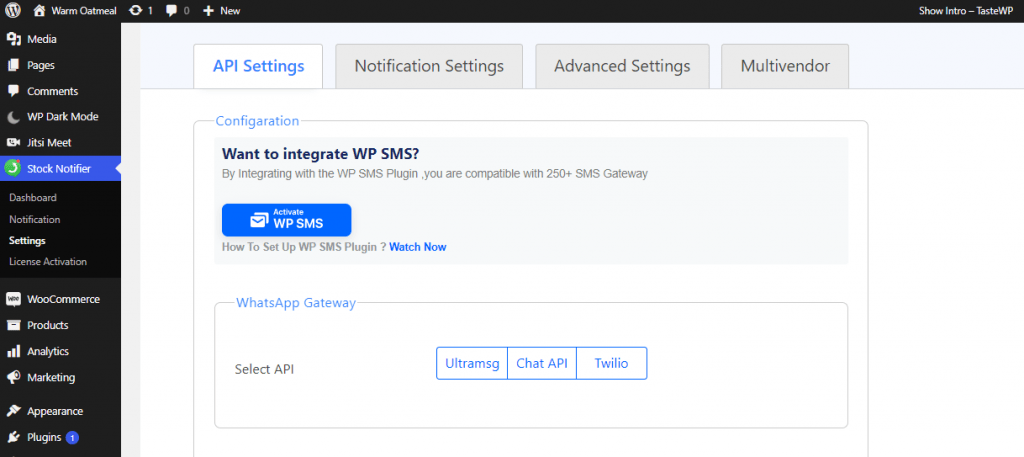Image resolution: width=1024 pixels, height=457 pixels.
Task: Click Show Intro – TasteWP link
Action: (x=965, y=10)
